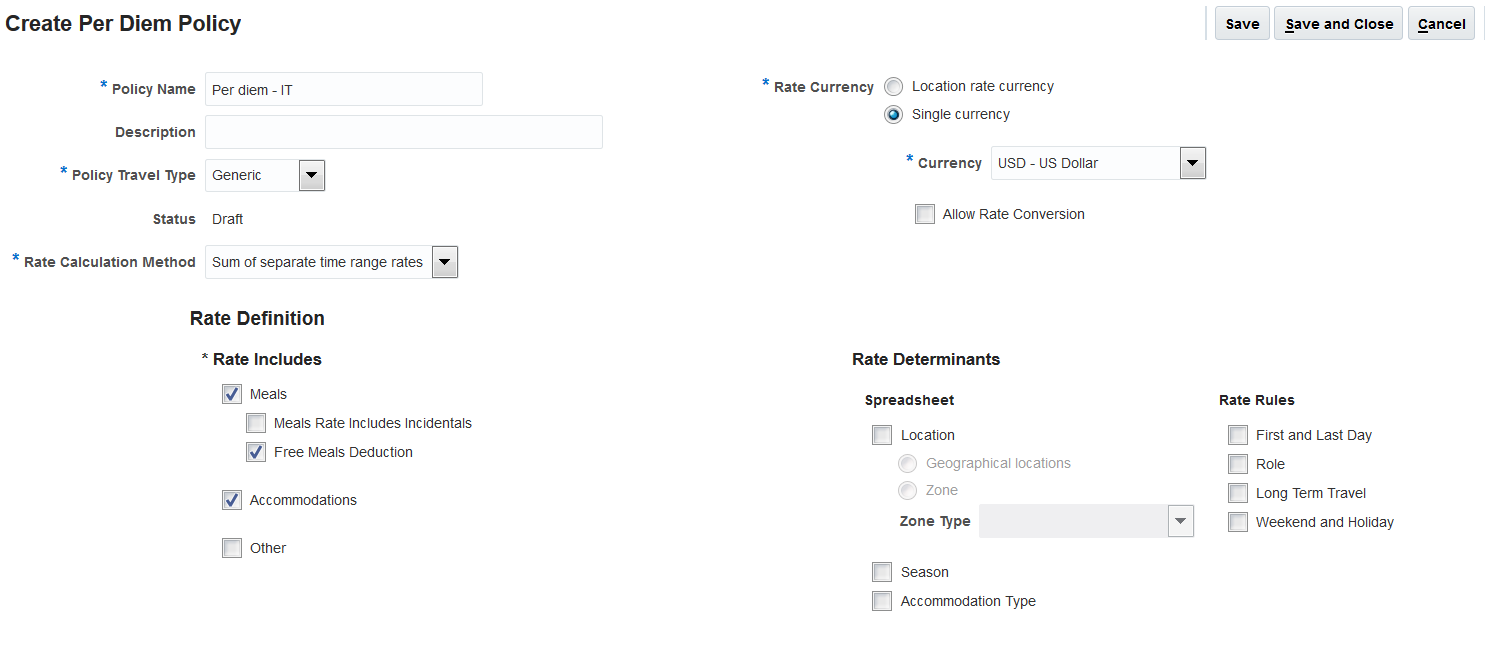Expand the Rate Calculation Method dropdown

445,262
